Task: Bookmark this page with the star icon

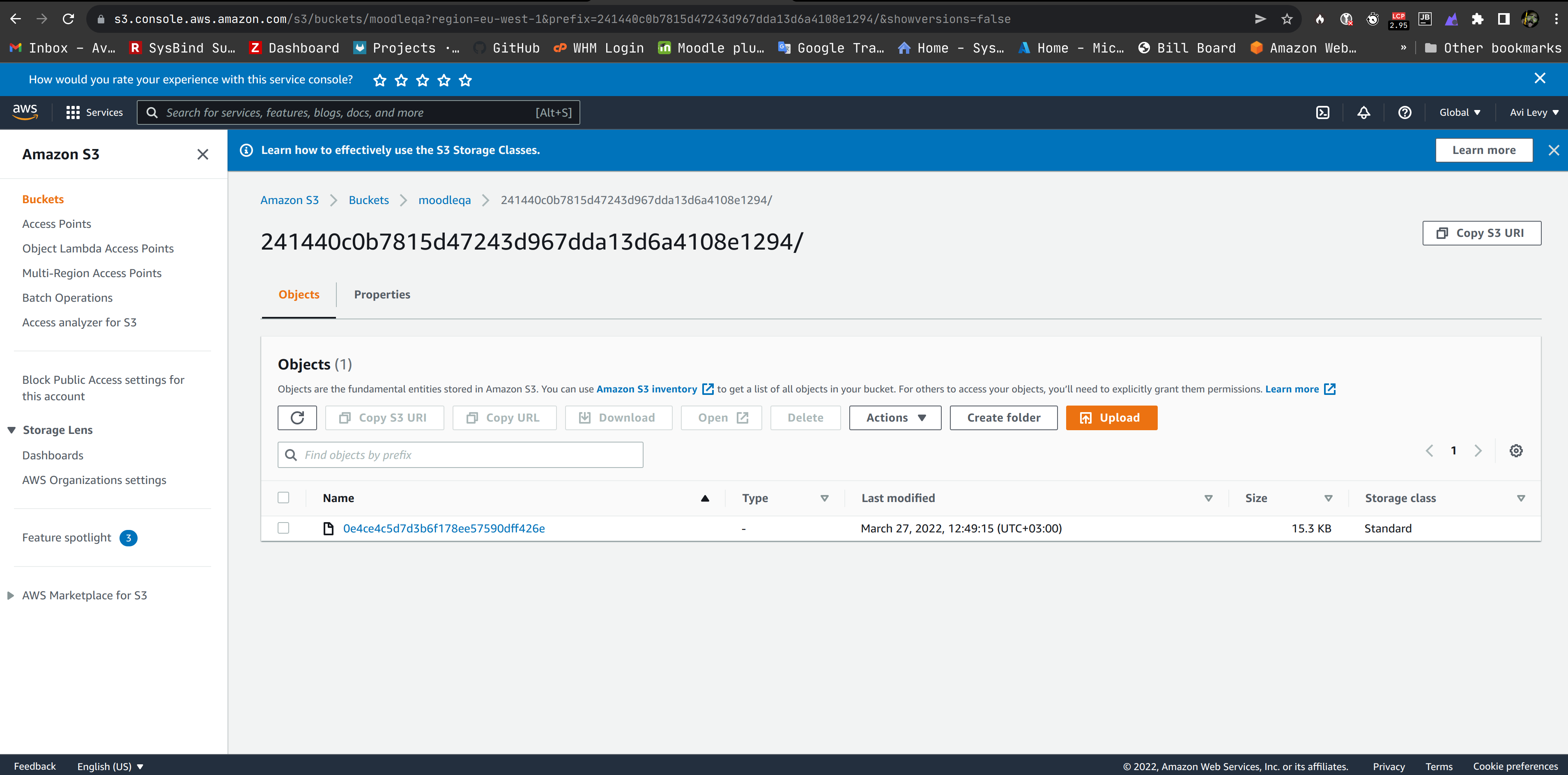Action: click(x=1287, y=19)
